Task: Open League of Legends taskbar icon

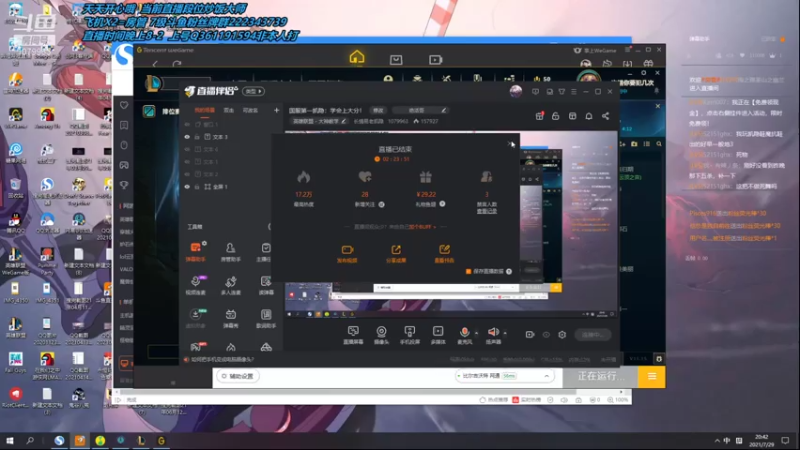Action: [141, 440]
